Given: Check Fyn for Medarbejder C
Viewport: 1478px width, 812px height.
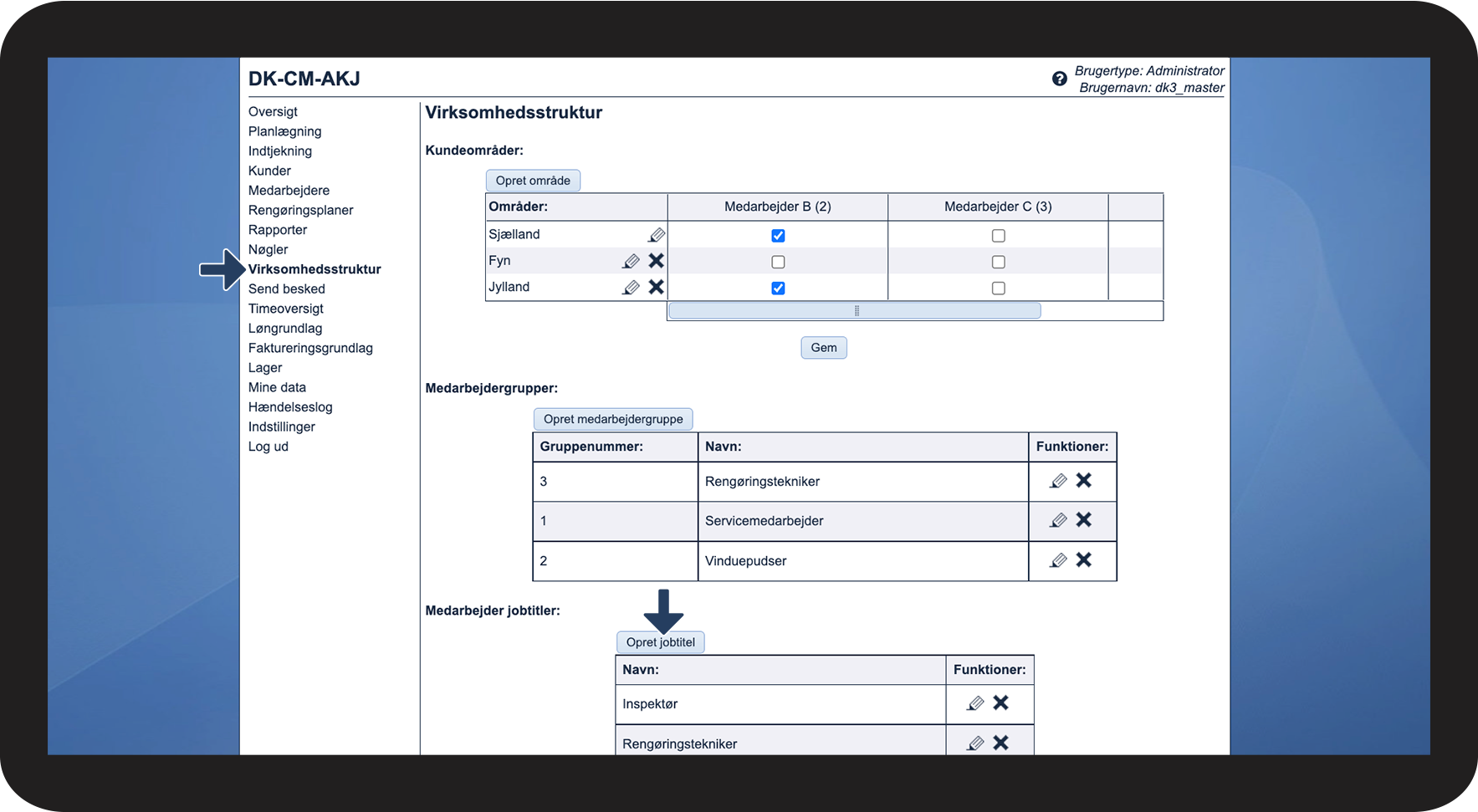Looking at the screenshot, I should 999,262.
